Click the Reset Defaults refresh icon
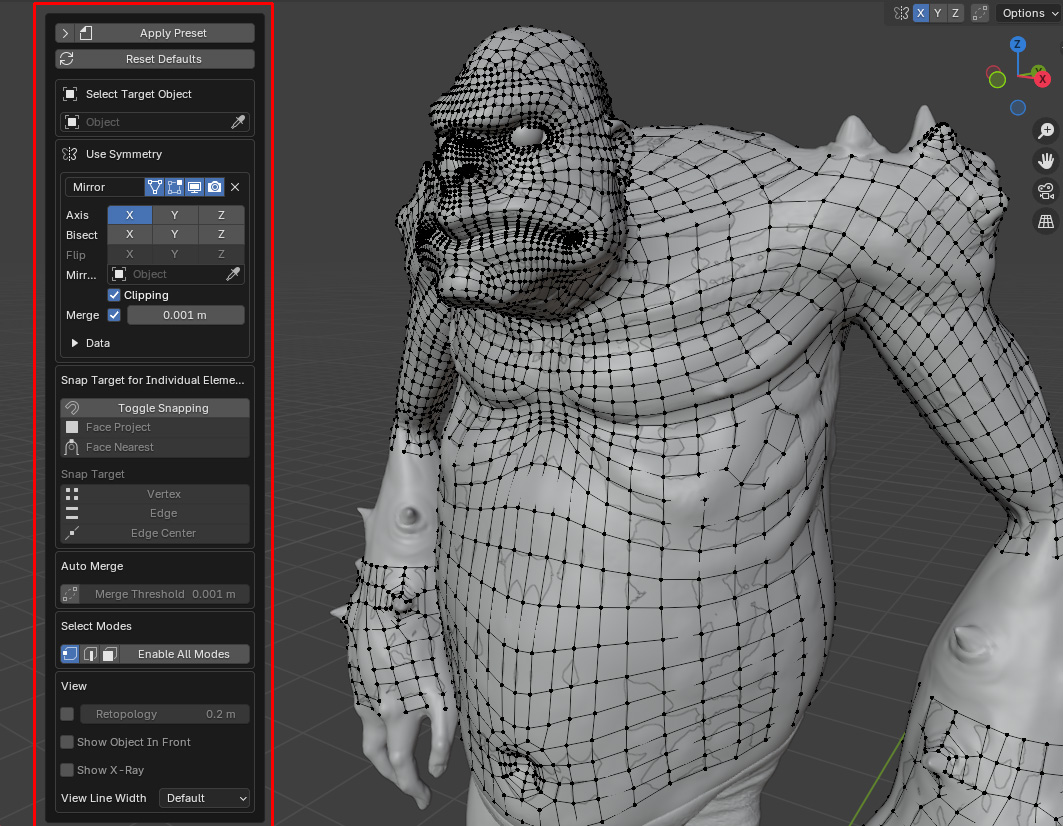This screenshot has height=826, width=1063. coord(66,59)
